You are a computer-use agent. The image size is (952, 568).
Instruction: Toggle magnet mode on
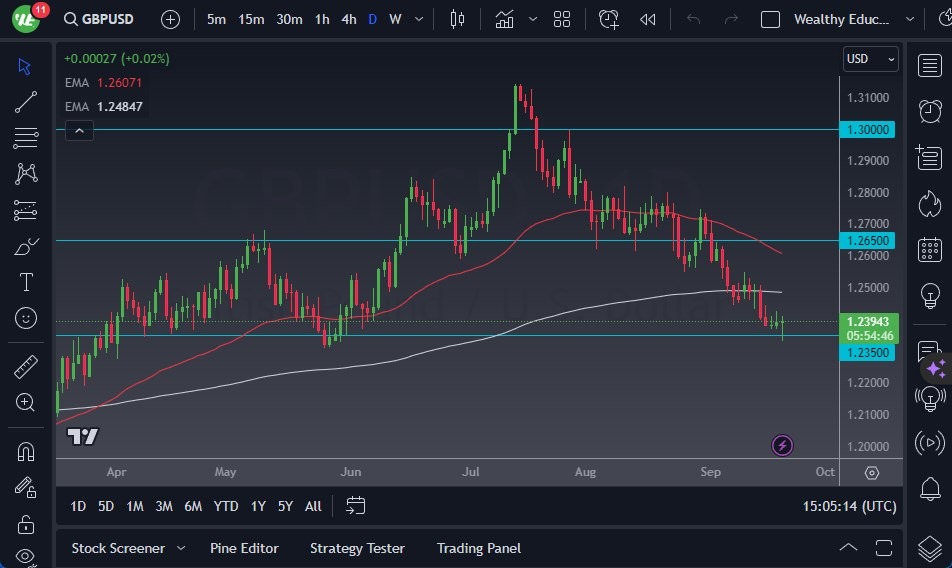click(26, 451)
